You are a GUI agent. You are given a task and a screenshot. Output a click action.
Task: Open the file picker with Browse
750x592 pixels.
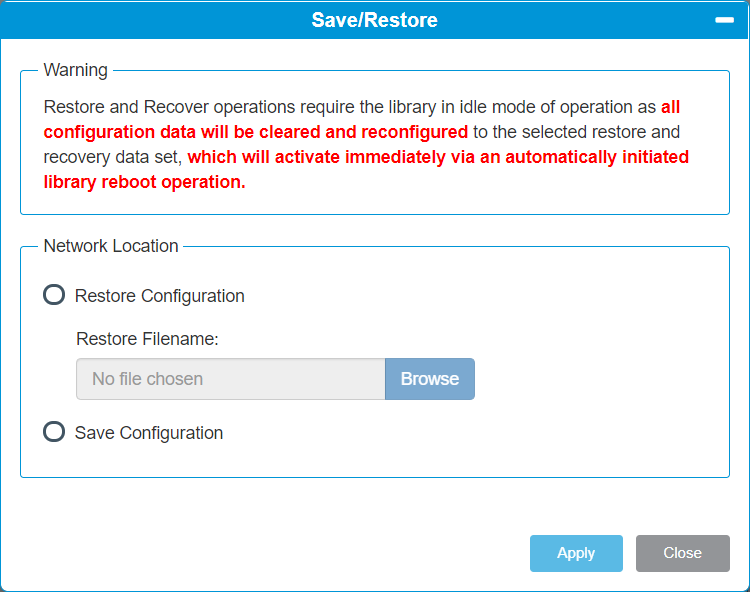click(x=430, y=379)
